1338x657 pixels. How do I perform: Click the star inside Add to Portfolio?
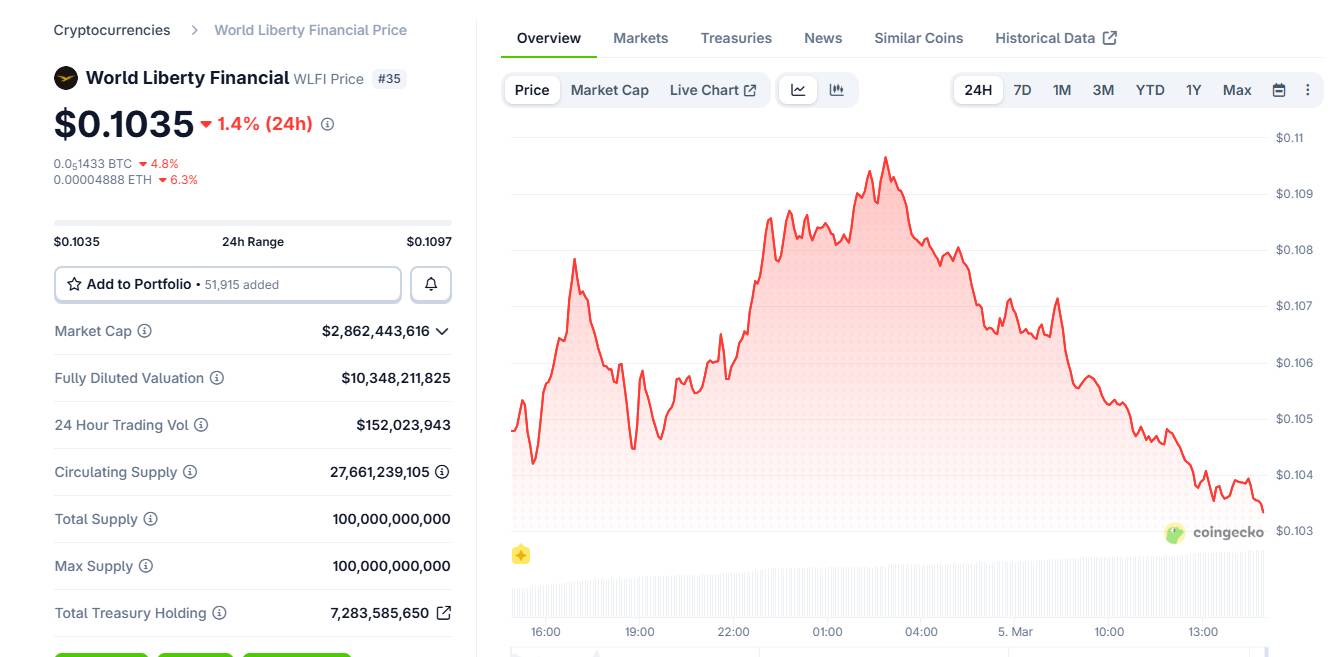tap(74, 284)
